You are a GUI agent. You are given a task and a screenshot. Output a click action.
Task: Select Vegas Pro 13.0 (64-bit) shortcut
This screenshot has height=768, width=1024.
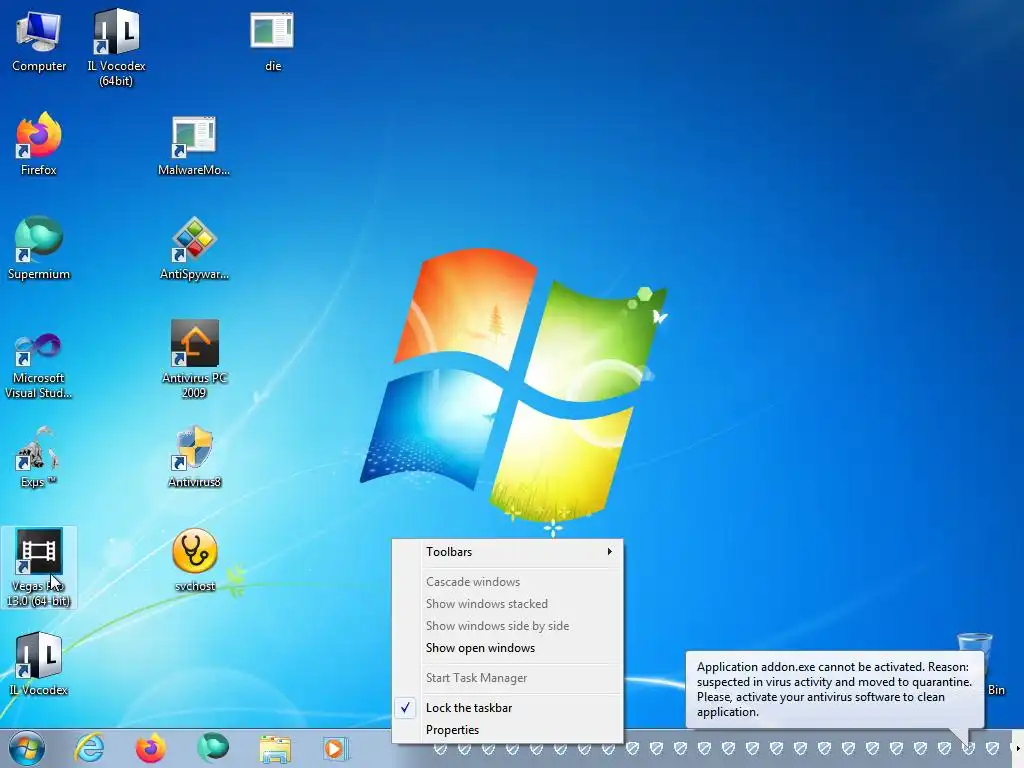coord(39,567)
